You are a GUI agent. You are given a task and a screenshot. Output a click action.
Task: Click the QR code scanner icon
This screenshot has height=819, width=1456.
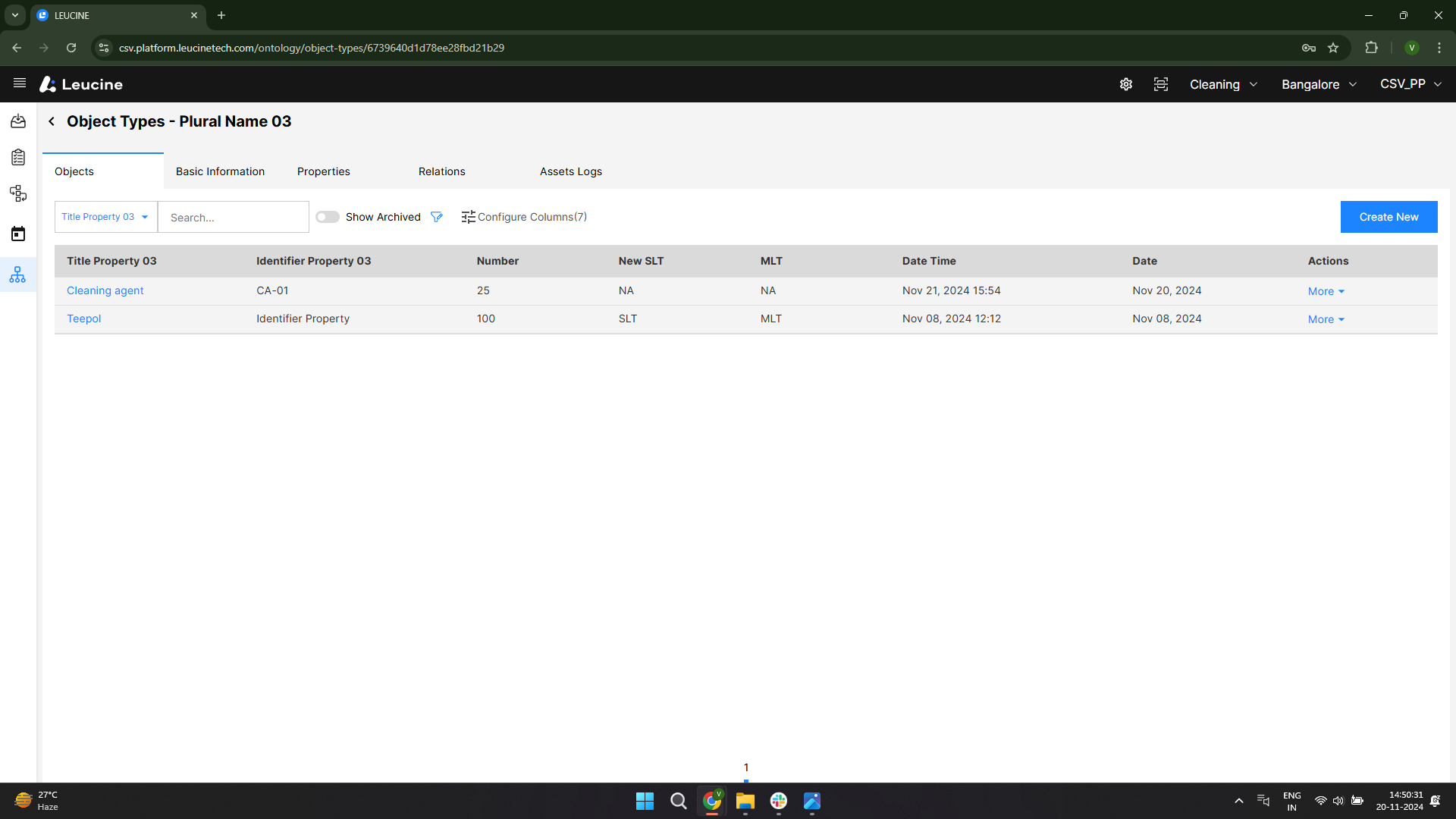[x=1160, y=84]
